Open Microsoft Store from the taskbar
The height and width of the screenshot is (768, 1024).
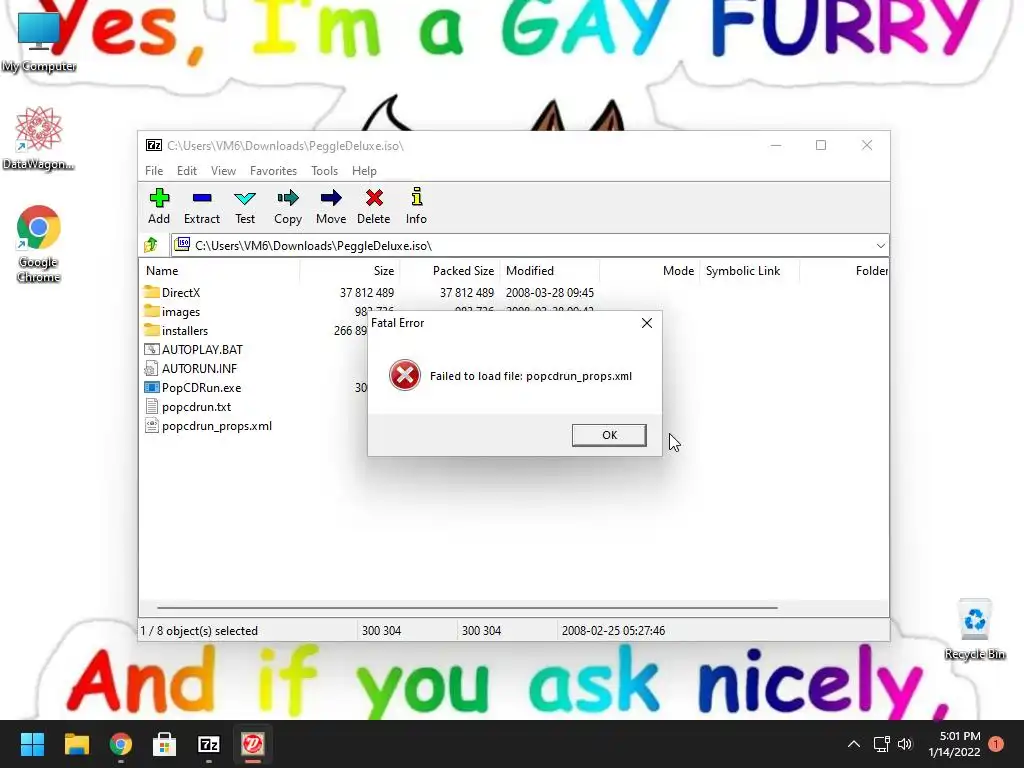tap(165, 744)
